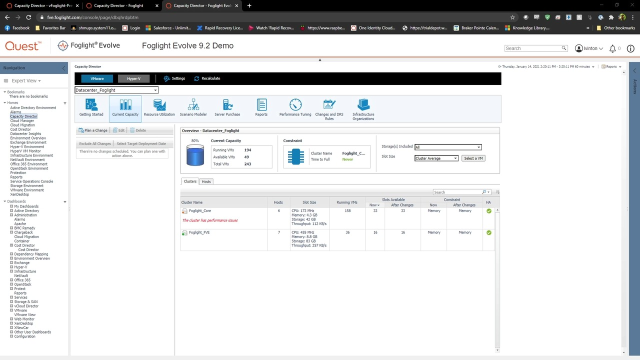Expand the Chargeback dashboards node
The width and height of the screenshot is (640, 360).
point(11,232)
